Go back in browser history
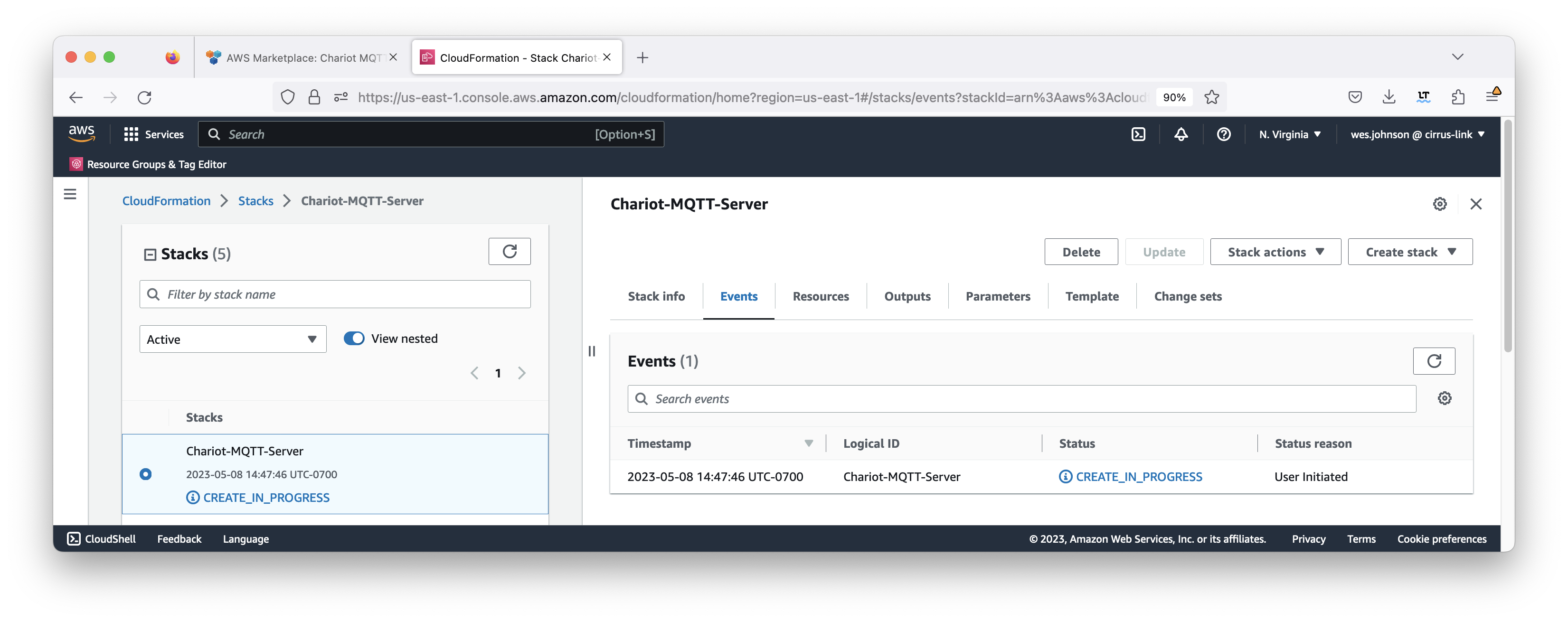1568x622 pixels. pos(76,97)
